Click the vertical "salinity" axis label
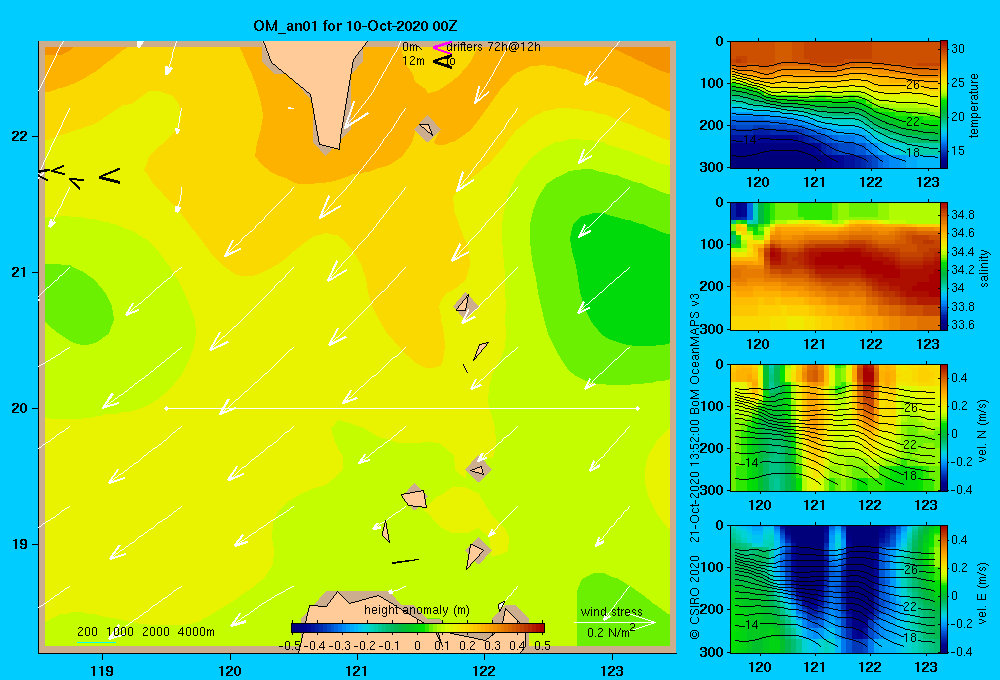Image resolution: width=1000 pixels, height=680 pixels. 983,268
